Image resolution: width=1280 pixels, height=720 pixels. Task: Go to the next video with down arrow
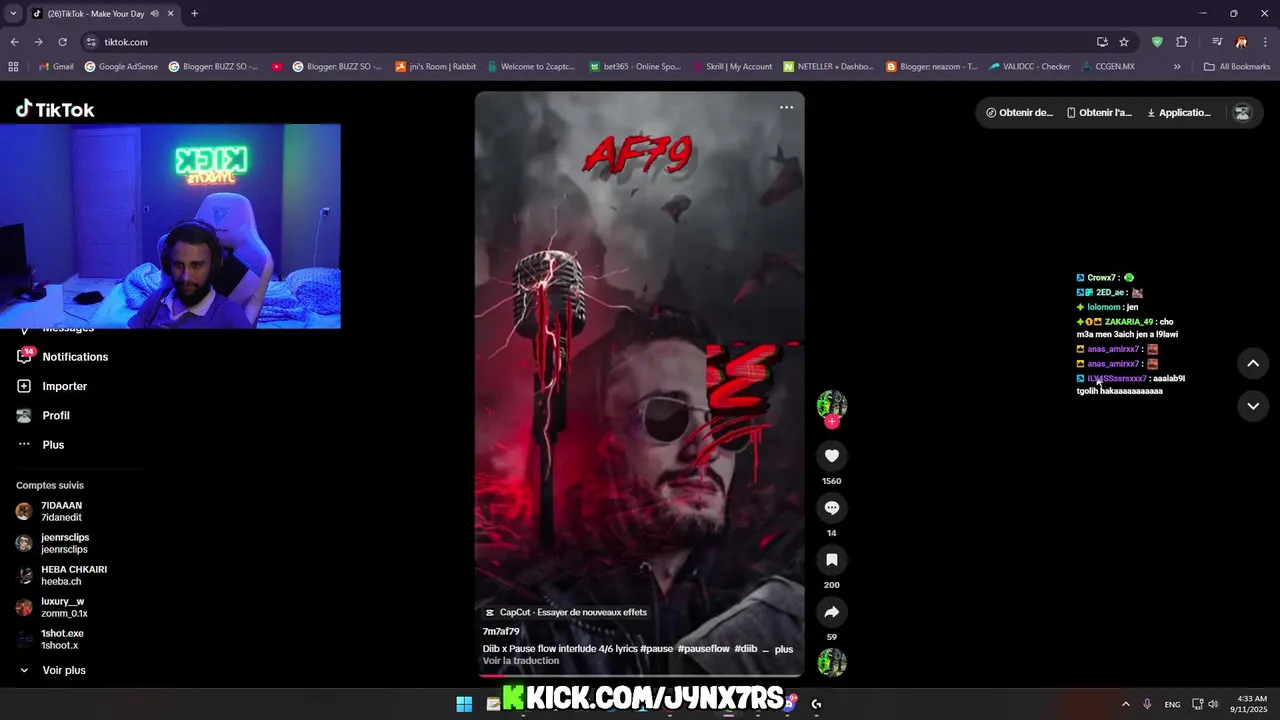pyautogui.click(x=1253, y=406)
